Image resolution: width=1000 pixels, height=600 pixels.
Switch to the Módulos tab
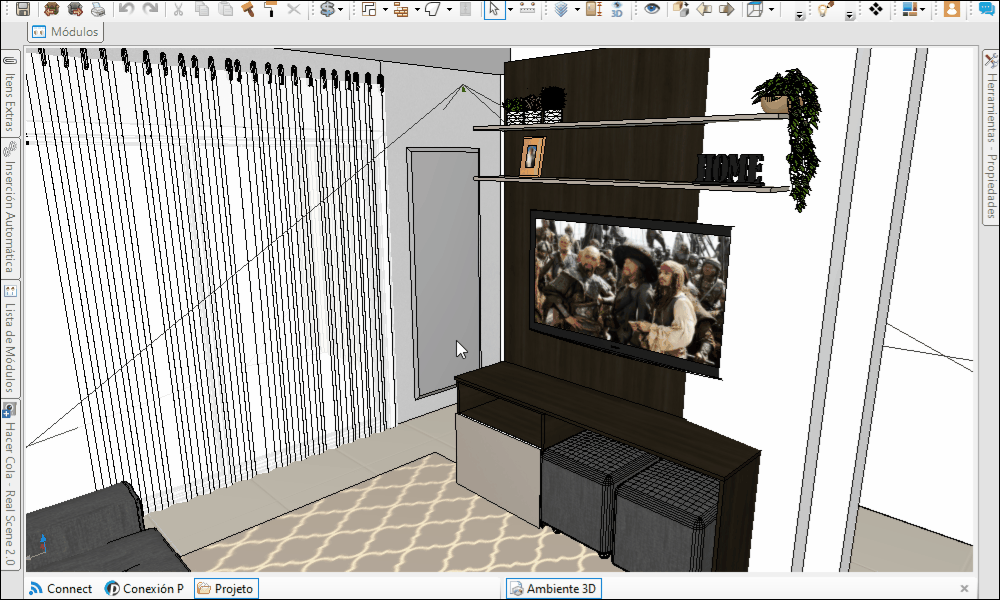[66, 31]
